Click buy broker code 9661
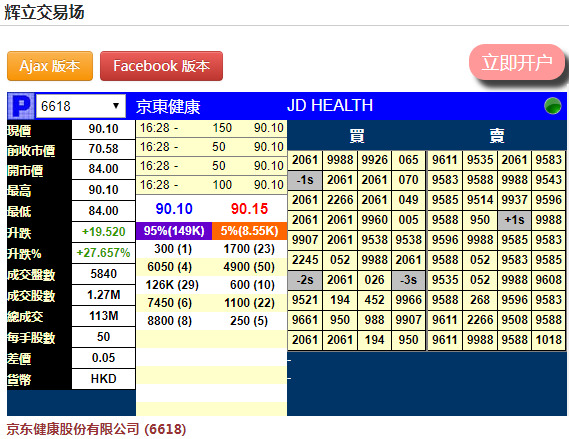The height and width of the screenshot is (439, 569). click(305, 320)
